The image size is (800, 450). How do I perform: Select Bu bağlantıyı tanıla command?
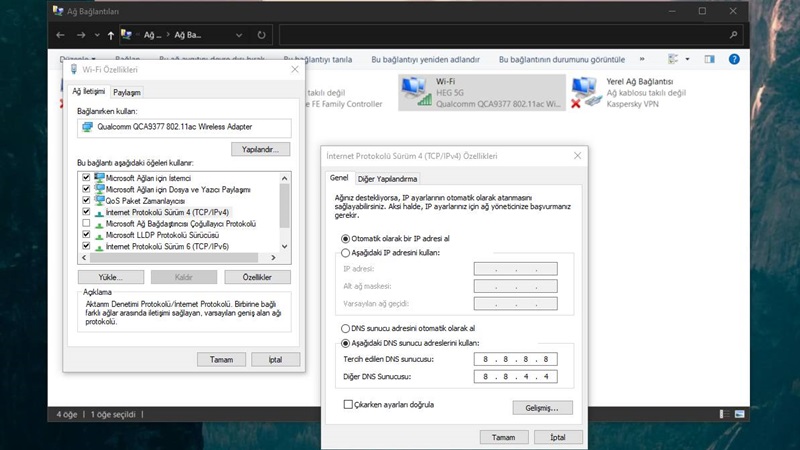(318, 59)
